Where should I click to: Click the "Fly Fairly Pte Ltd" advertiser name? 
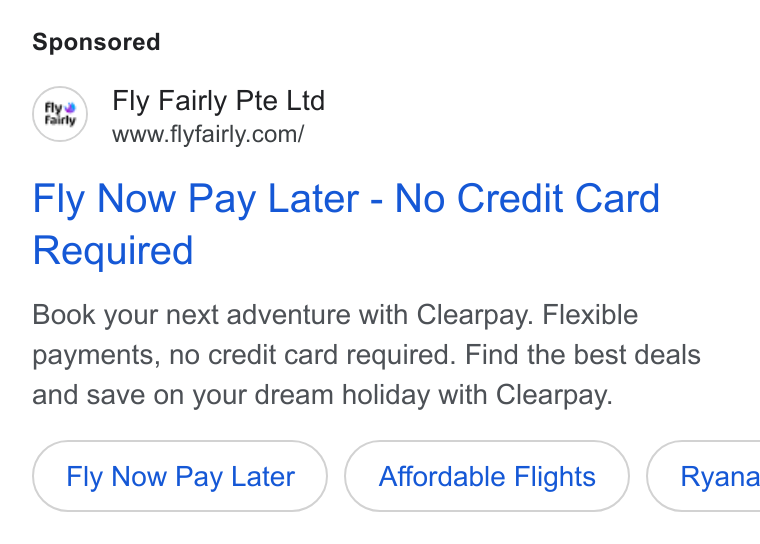pyautogui.click(x=218, y=101)
